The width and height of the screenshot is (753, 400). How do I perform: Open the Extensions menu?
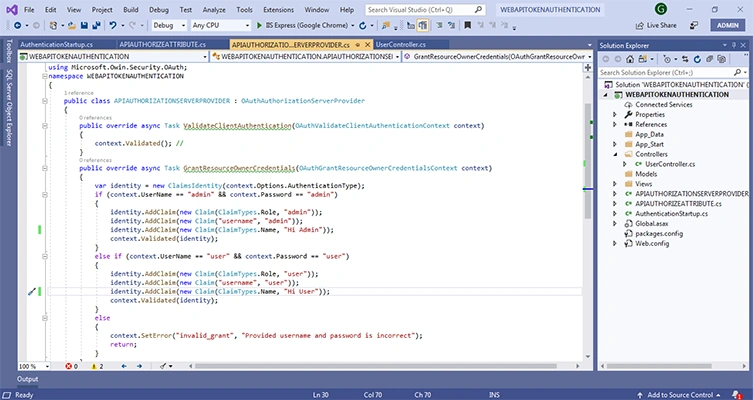[x=279, y=10]
